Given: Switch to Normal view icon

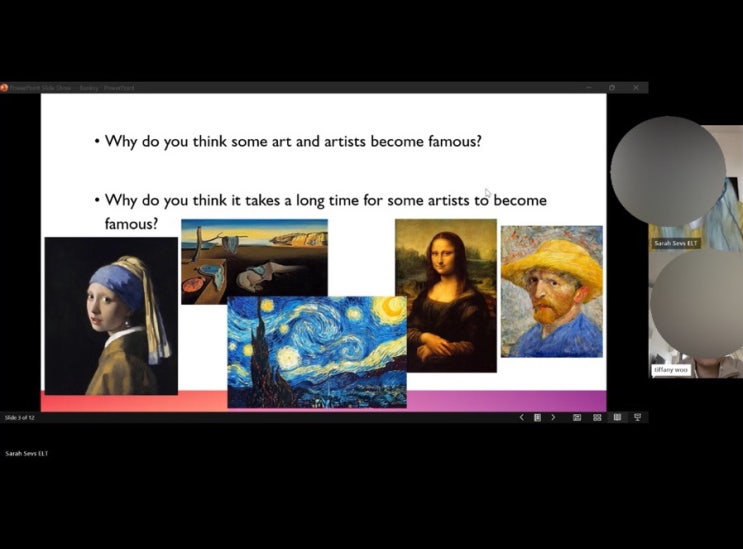Looking at the screenshot, I should click(577, 417).
